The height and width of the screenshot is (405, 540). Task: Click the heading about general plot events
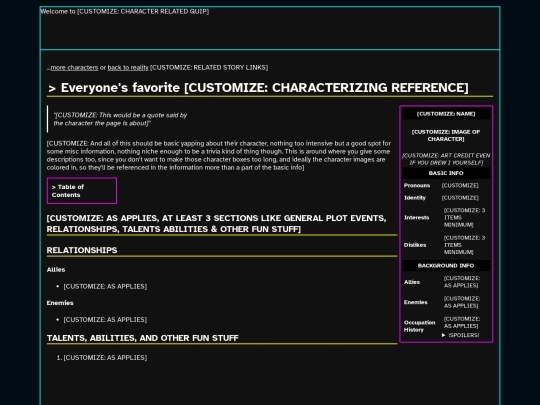click(216, 224)
